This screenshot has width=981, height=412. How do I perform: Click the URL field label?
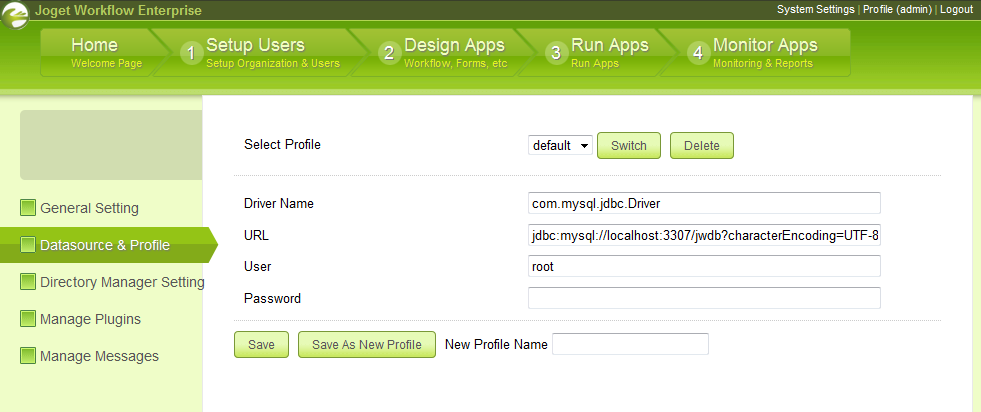(x=256, y=235)
